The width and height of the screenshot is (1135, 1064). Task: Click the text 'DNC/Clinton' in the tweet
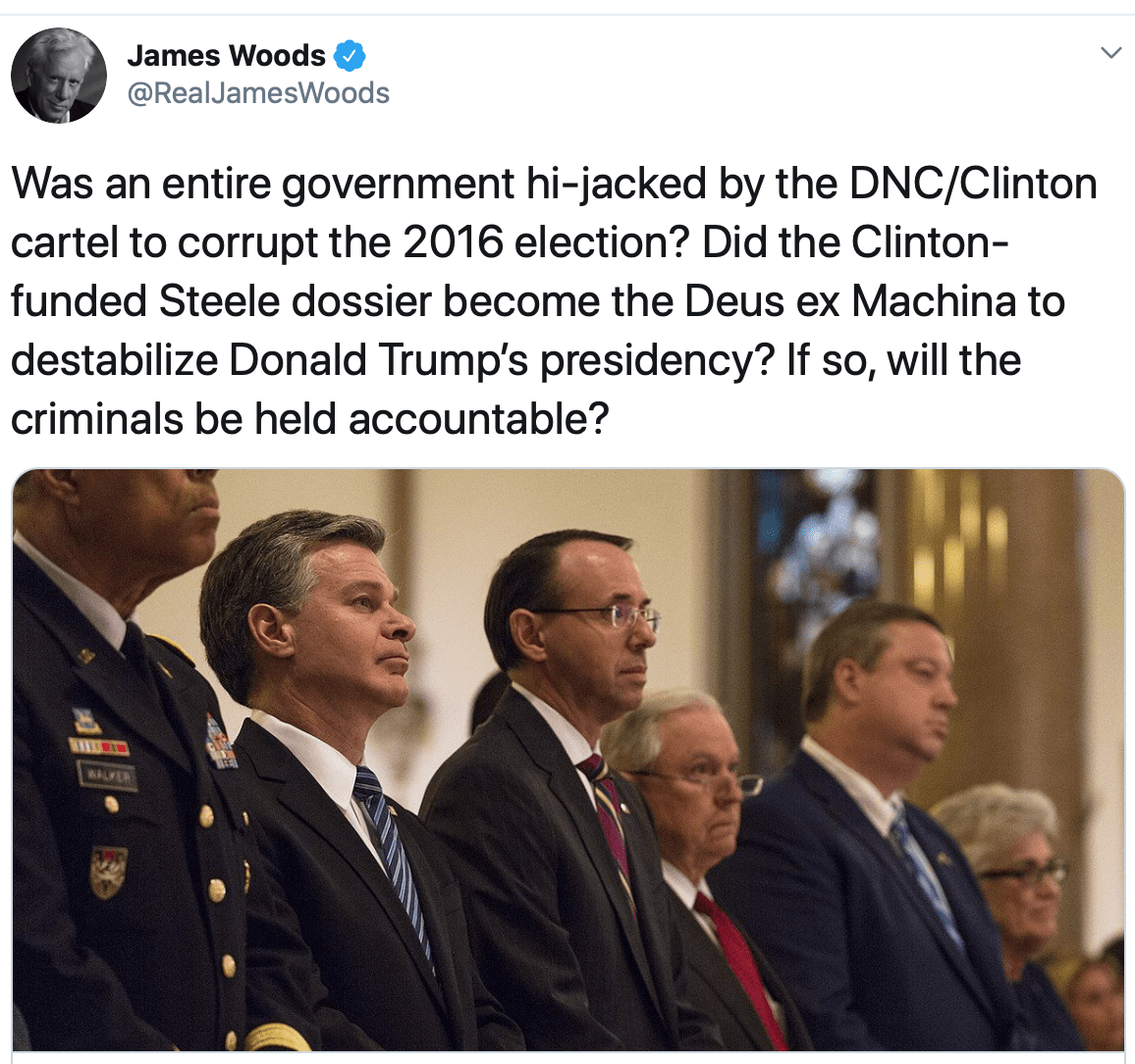coord(973,184)
